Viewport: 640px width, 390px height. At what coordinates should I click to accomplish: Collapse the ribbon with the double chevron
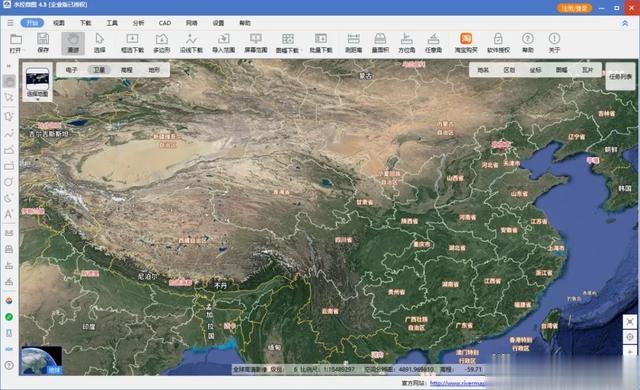(x=625, y=23)
